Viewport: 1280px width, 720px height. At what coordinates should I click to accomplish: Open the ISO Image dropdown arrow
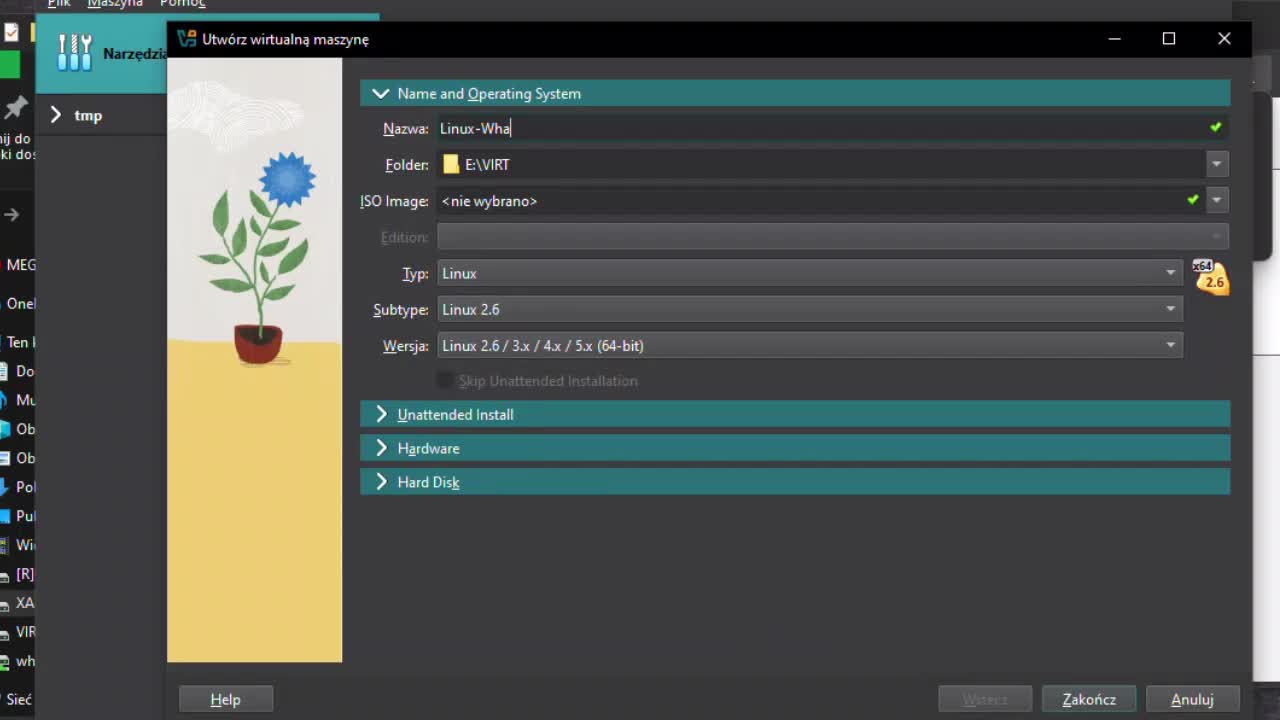click(1217, 200)
